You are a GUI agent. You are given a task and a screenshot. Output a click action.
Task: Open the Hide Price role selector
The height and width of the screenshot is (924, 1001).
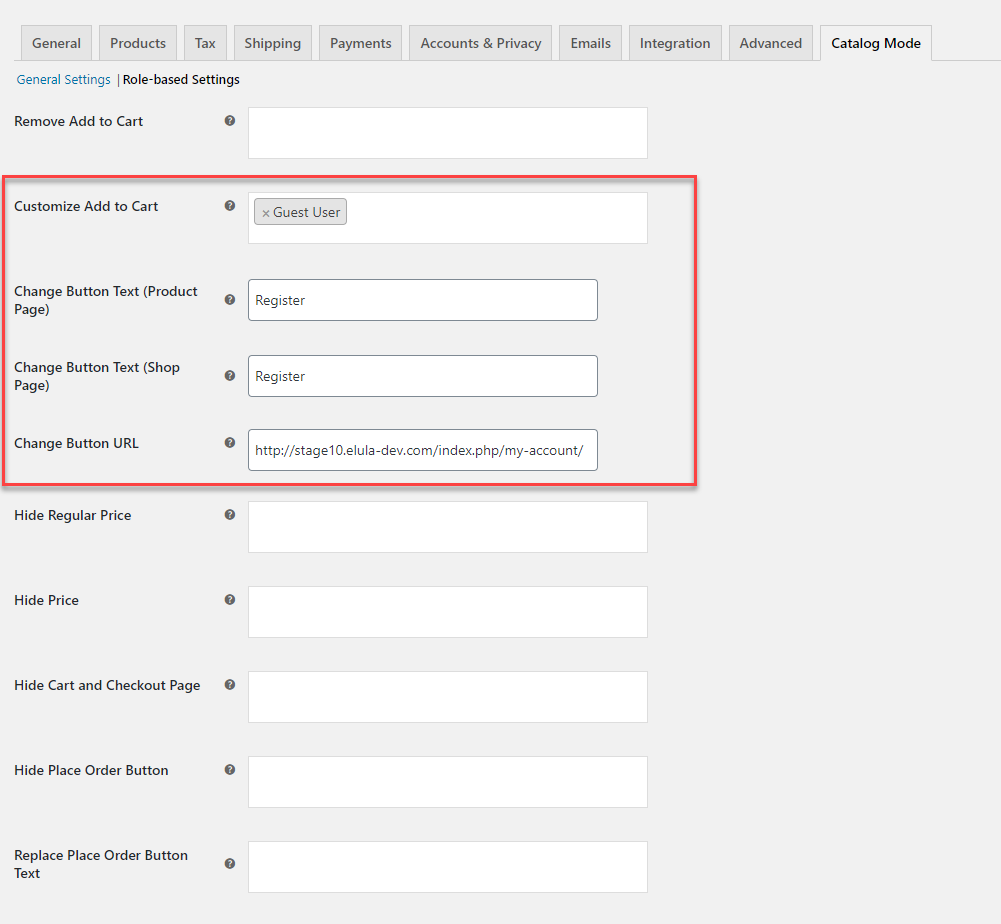point(447,612)
